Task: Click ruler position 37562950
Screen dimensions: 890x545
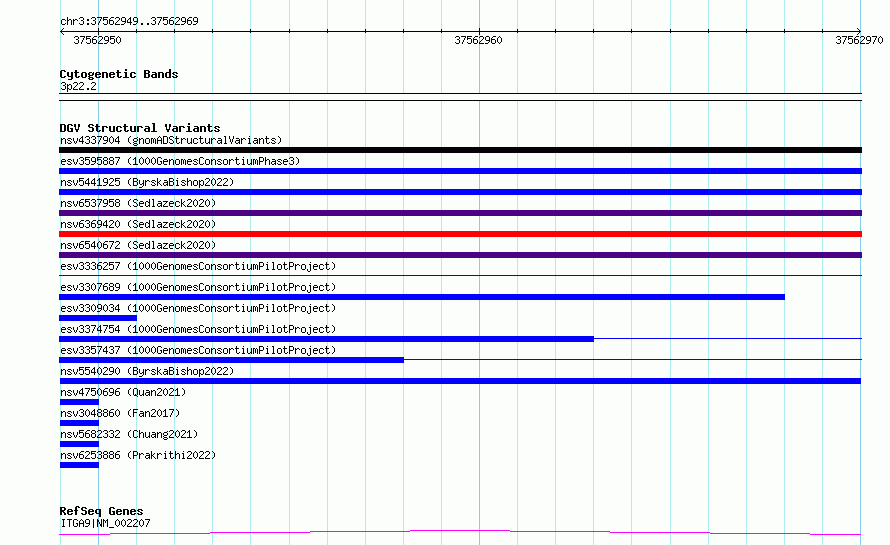Action: (x=98, y=40)
